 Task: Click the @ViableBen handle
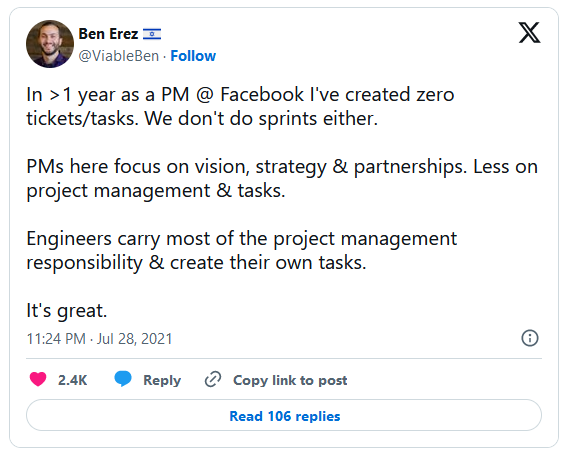[118, 56]
